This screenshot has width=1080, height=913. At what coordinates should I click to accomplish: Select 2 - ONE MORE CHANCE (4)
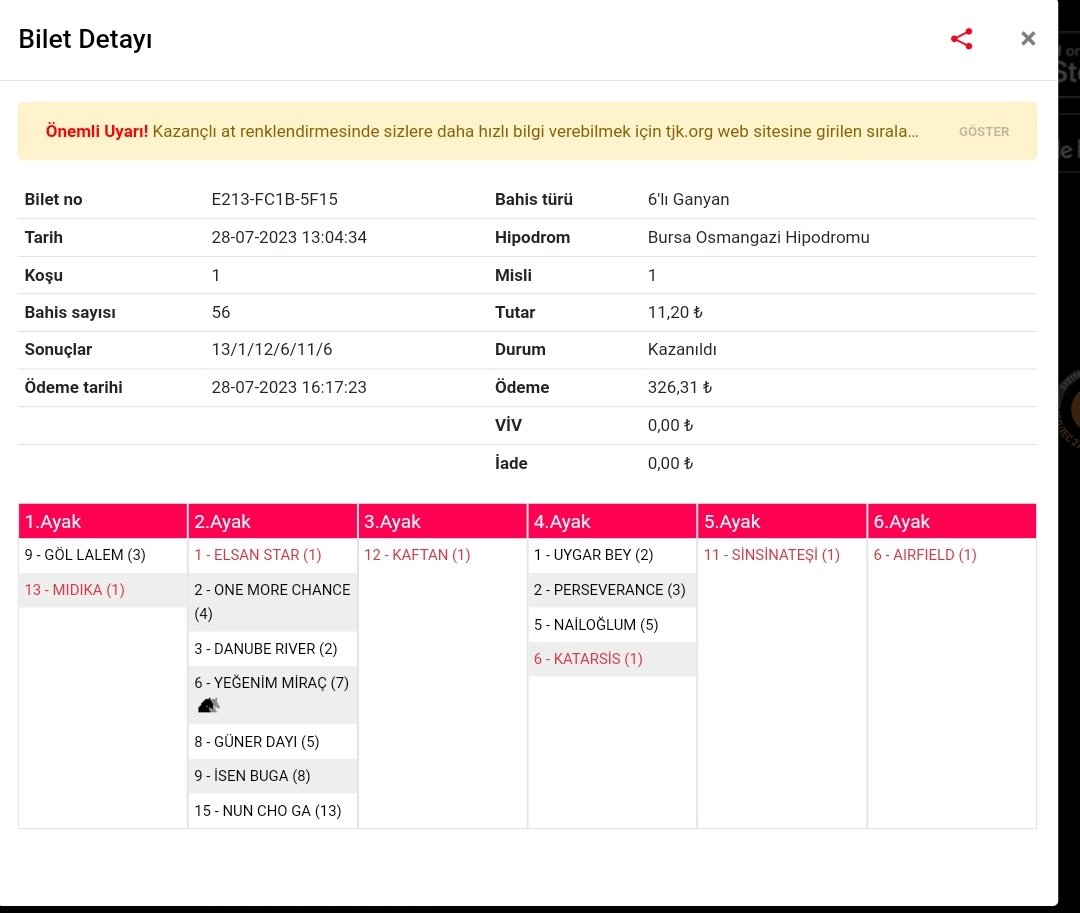pyautogui.click(x=272, y=602)
